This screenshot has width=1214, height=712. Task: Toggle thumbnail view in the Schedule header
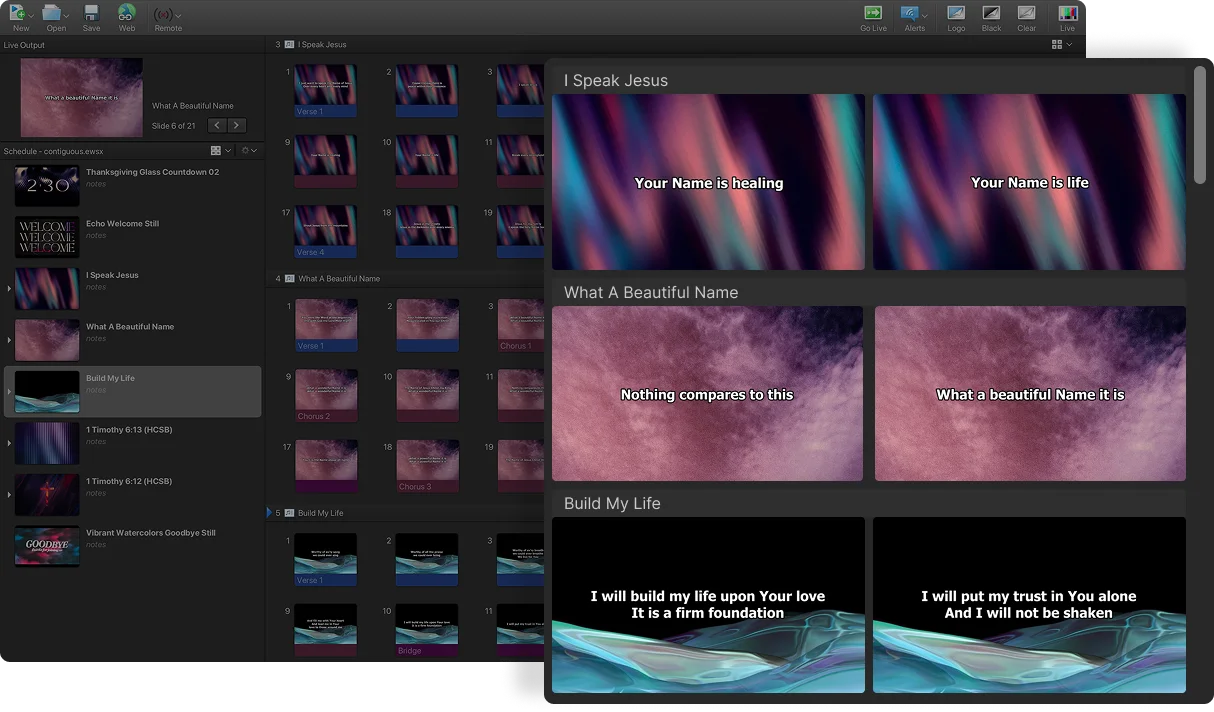[x=214, y=148]
